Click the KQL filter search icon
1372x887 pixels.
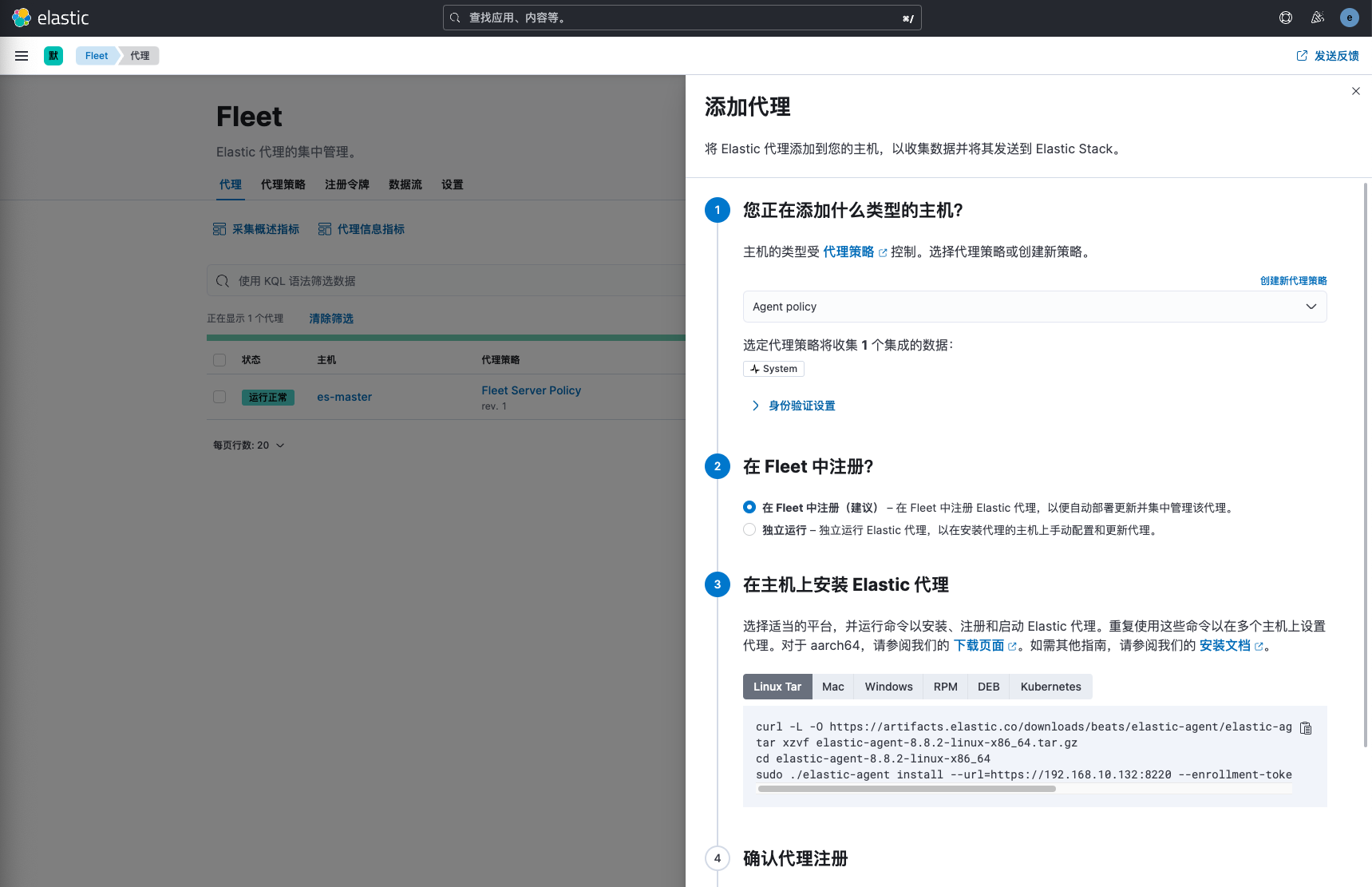[223, 281]
